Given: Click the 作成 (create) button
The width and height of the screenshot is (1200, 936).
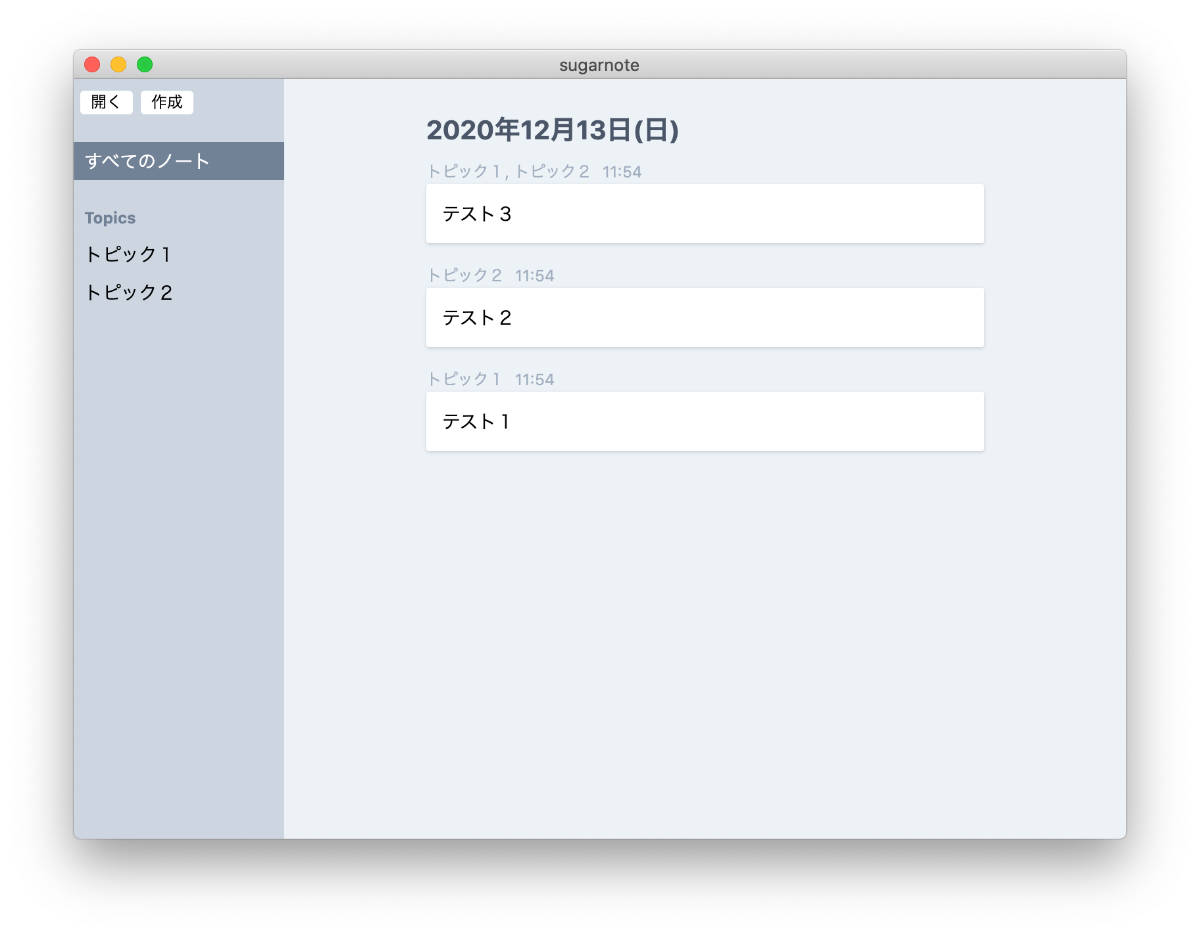Looking at the screenshot, I should click(167, 102).
